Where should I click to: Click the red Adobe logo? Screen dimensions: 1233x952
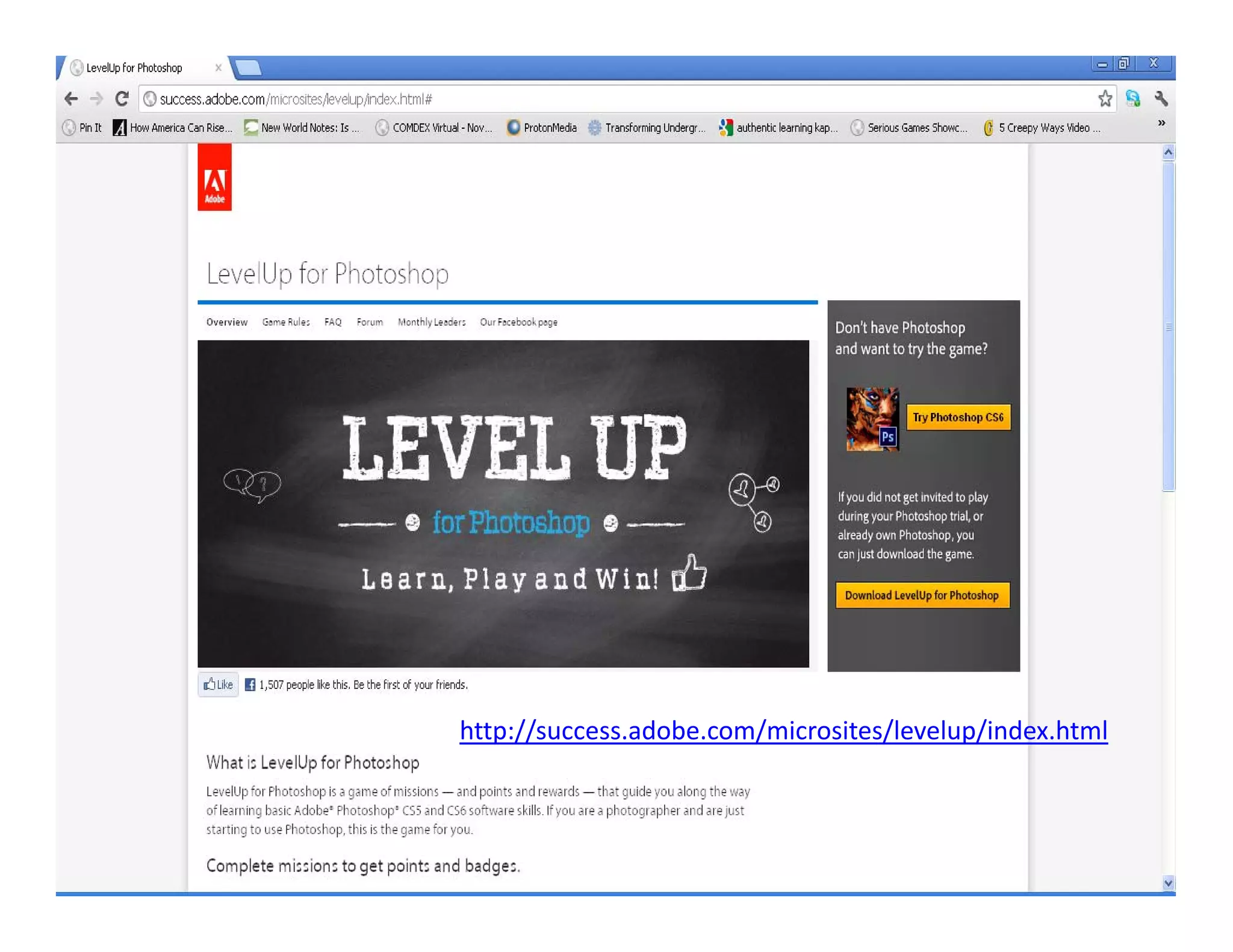coord(214,178)
